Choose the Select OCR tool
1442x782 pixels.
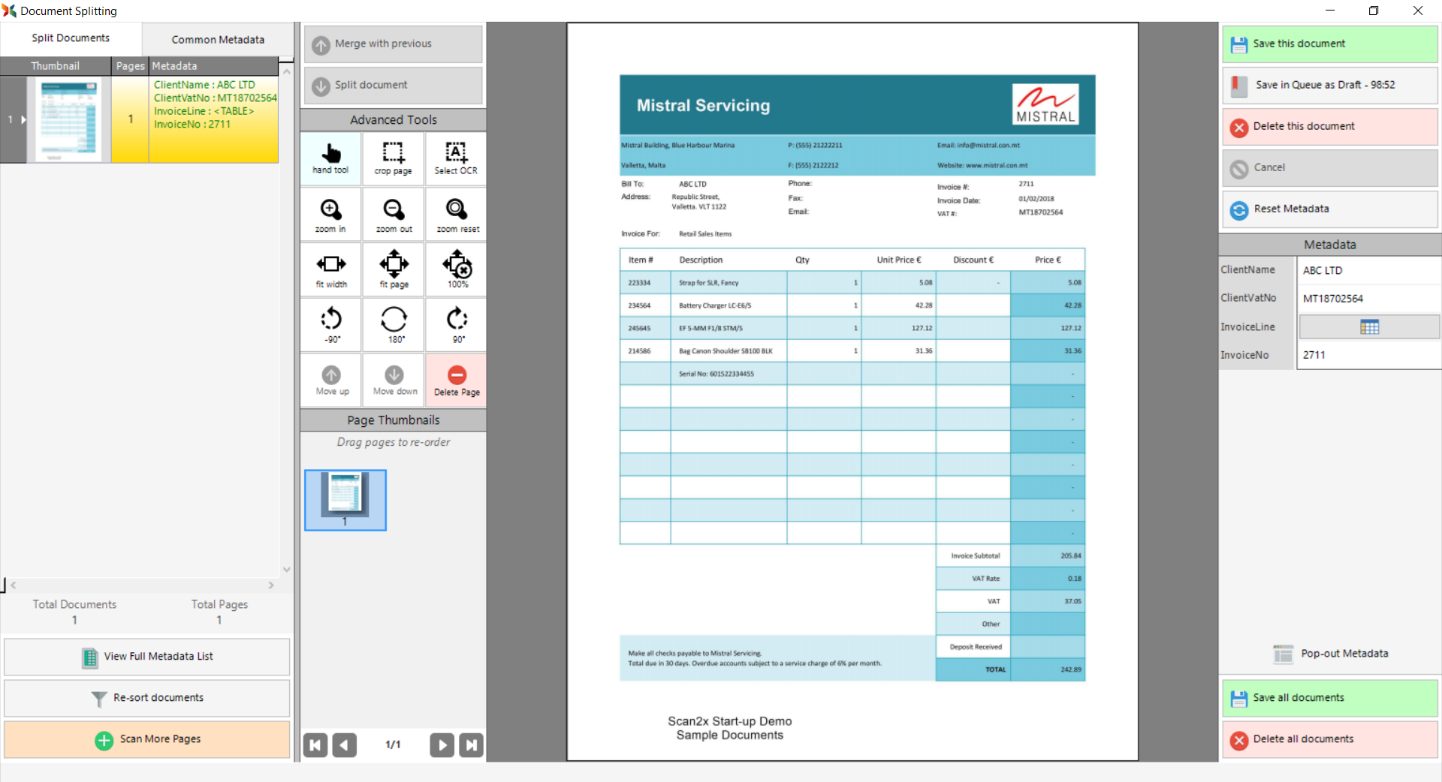pyautogui.click(x=456, y=158)
